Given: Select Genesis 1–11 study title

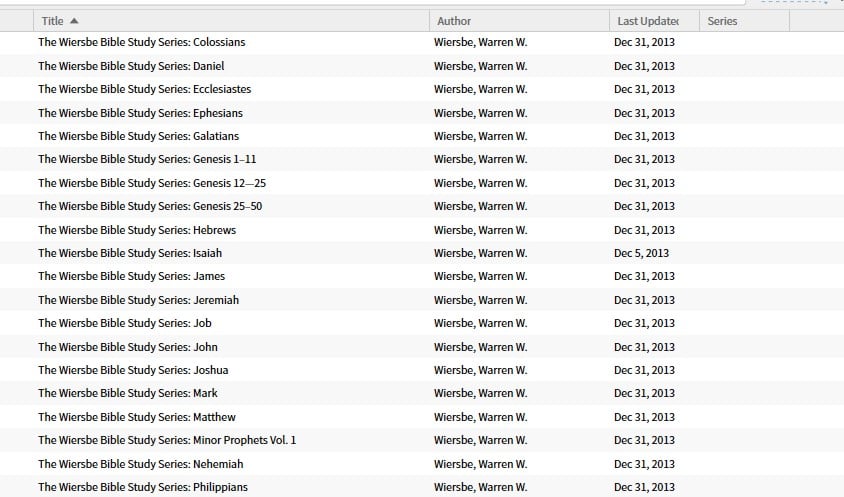Looking at the screenshot, I should (x=147, y=159).
